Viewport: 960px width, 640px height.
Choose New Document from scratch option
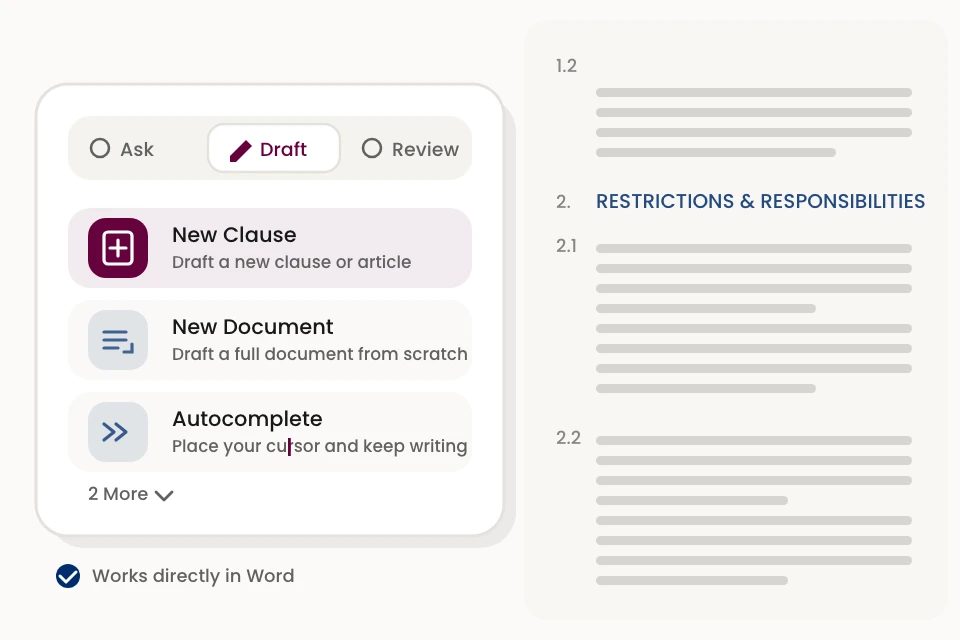point(270,340)
